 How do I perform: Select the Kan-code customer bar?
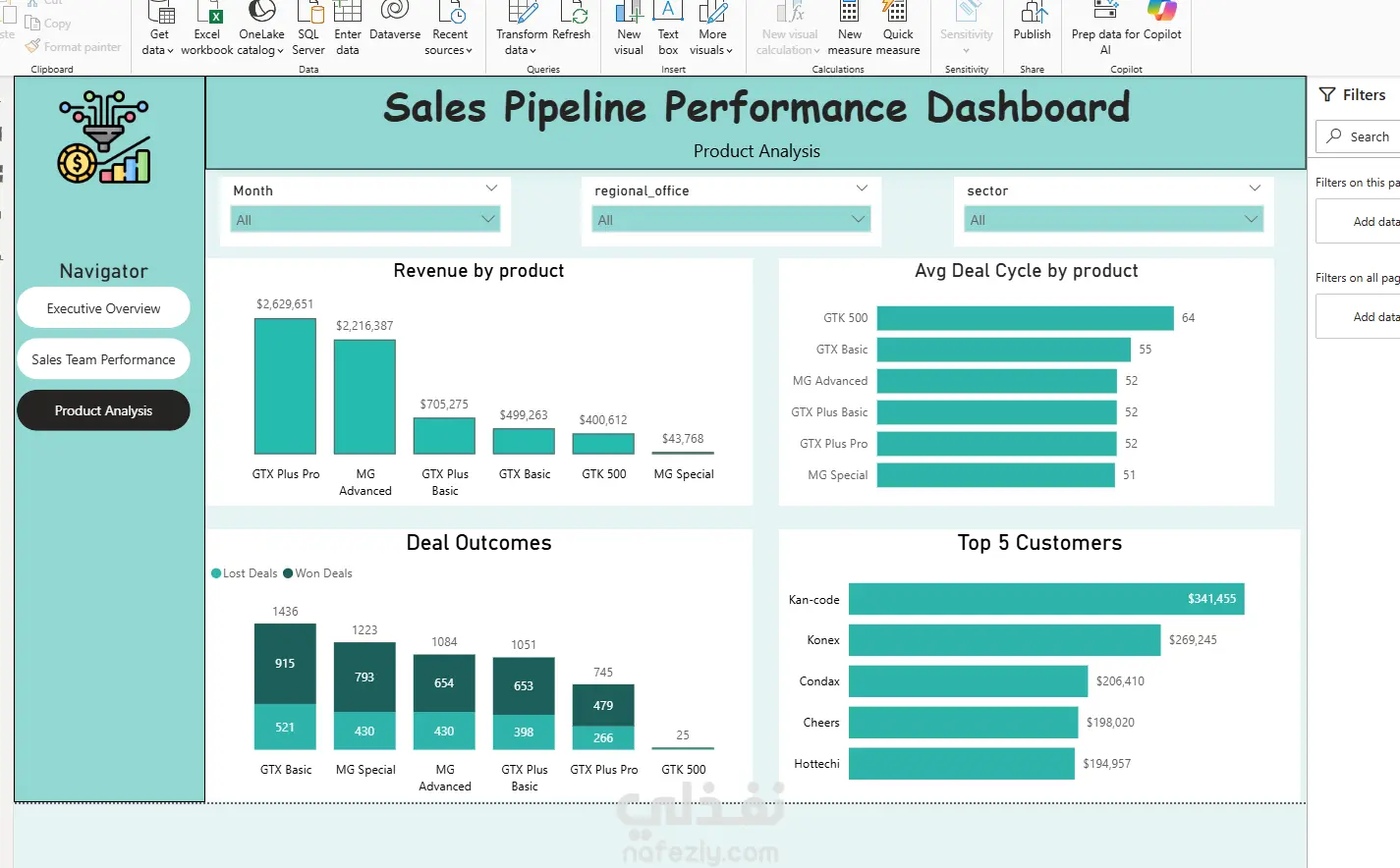point(1046,599)
